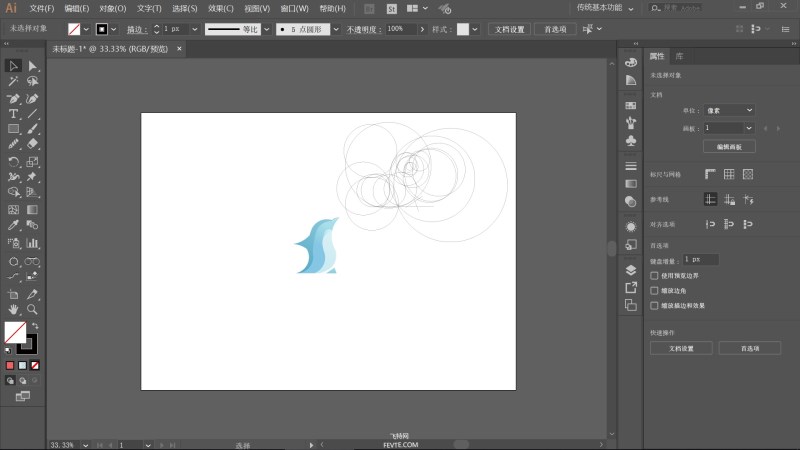800x450 pixels.
Task: Select the Lasso tool
Action: [32, 81]
